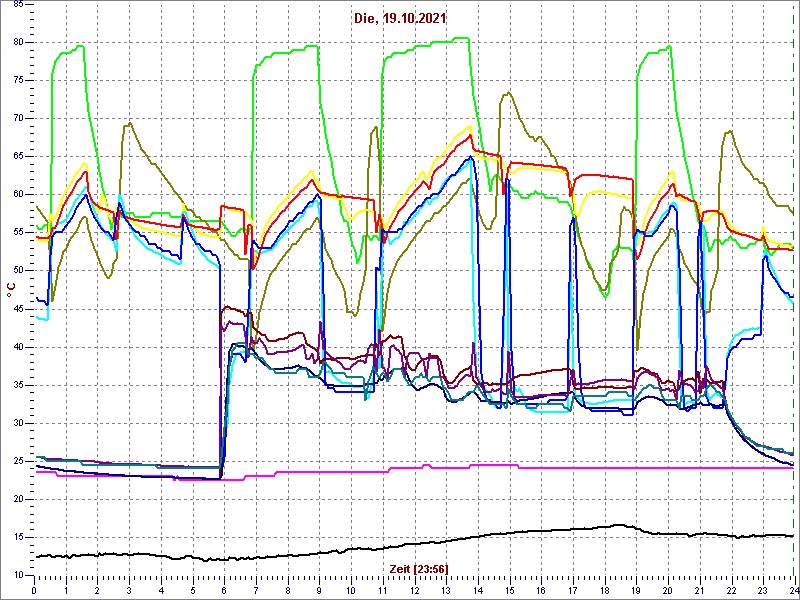Image resolution: width=800 pixels, height=600 pixels.
Task: Click the 45 label on the temperature axis
Action: (17, 309)
